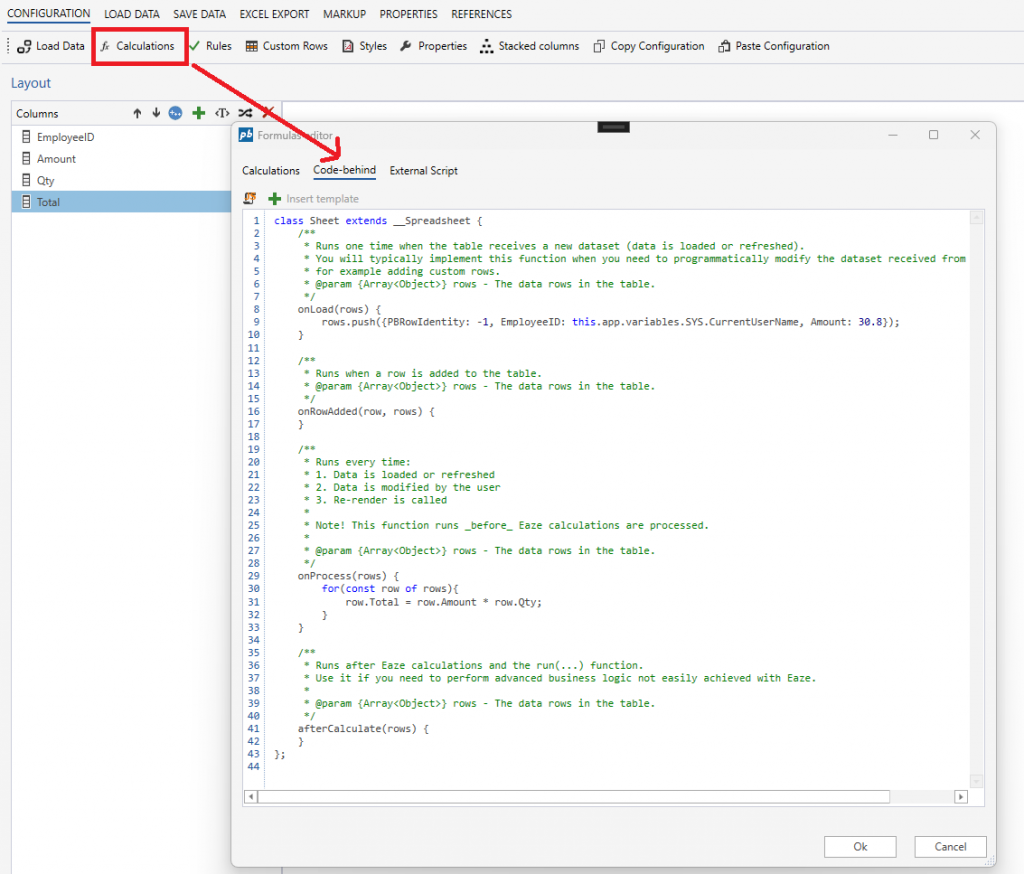Open Properties with the wrench icon
The image size is (1024, 874).
pyautogui.click(x=434, y=46)
